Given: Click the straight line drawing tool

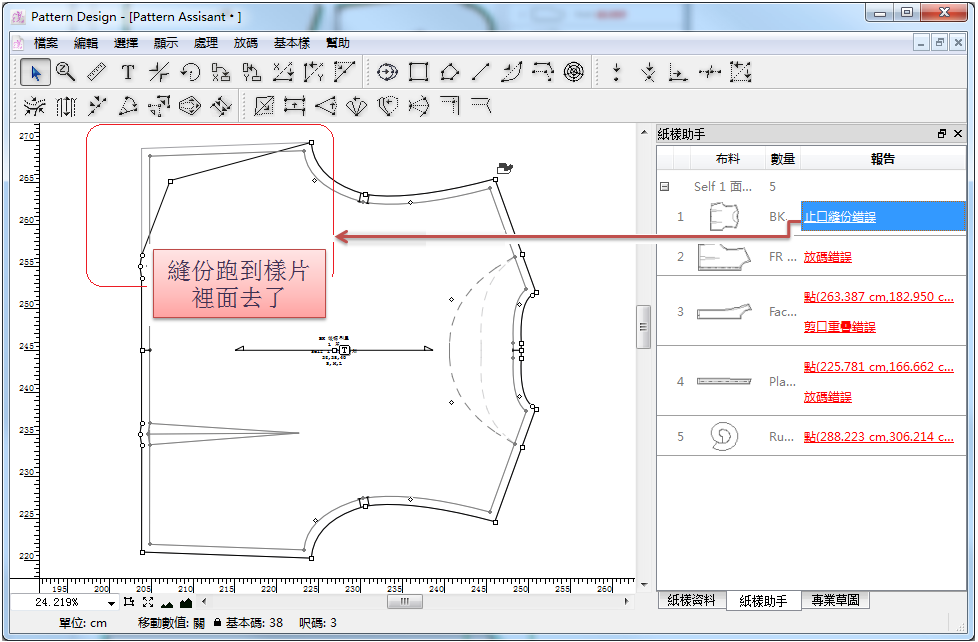Looking at the screenshot, I should point(481,72).
